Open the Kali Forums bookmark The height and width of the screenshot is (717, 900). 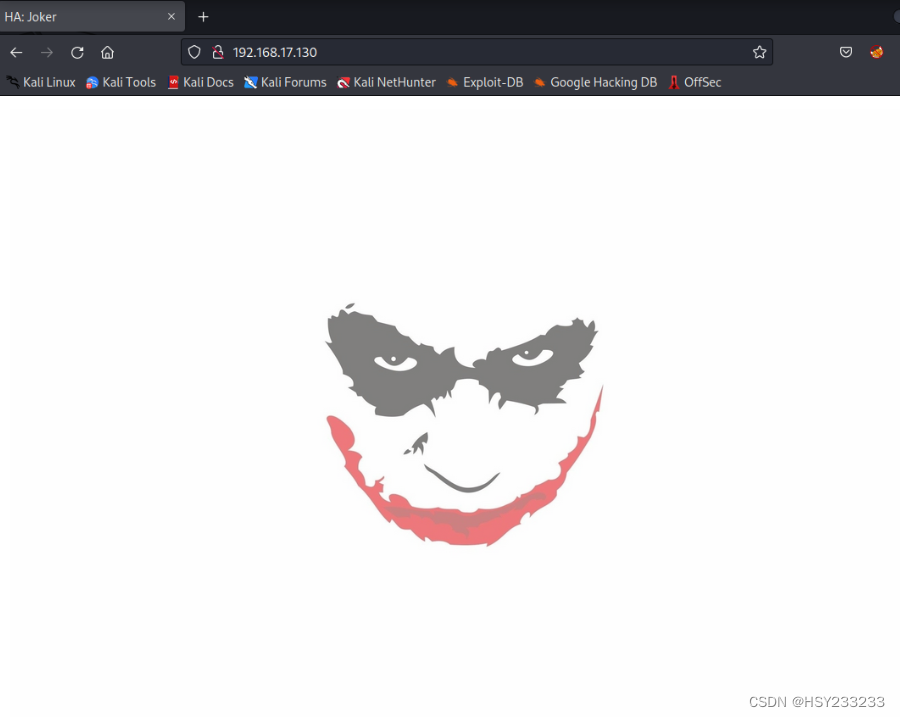[285, 82]
